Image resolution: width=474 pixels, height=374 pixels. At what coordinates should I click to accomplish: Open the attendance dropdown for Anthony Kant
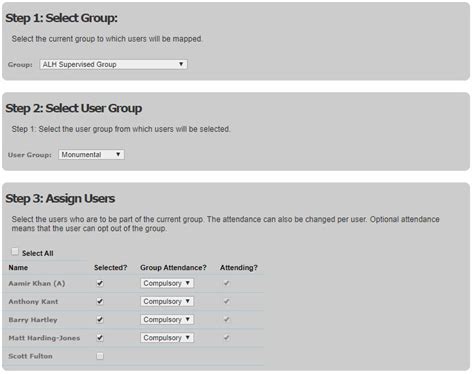coord(167,301)
